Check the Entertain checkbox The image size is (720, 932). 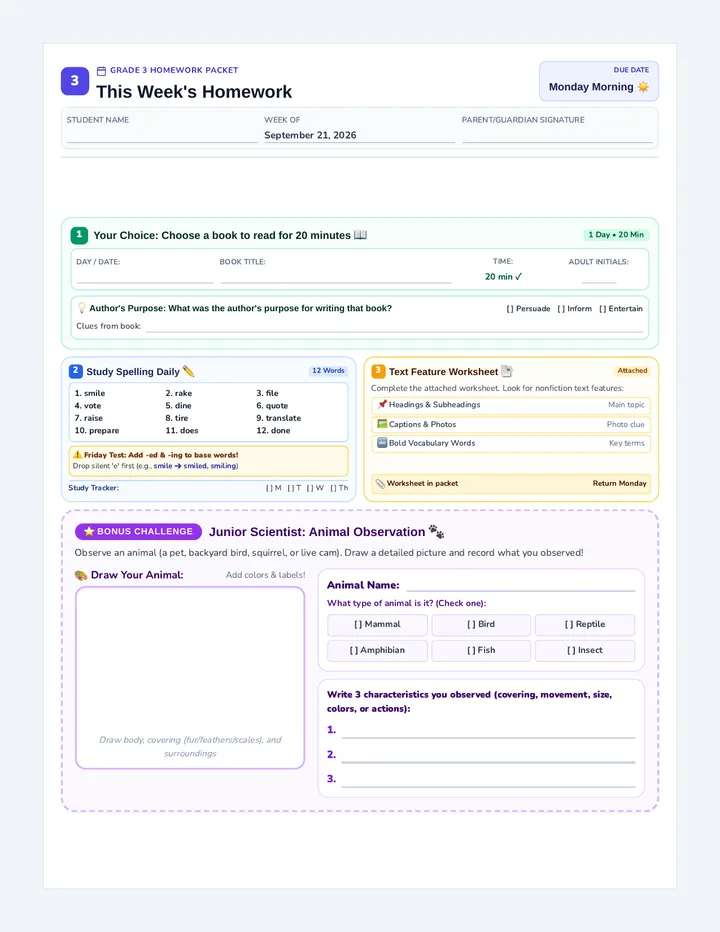coord(603,308)
